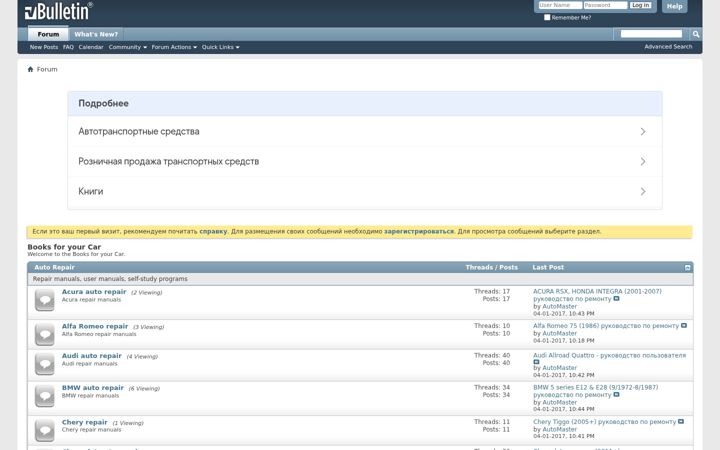Open New Posts in the navbar
This screenshot has height=450, width=720.
click(44, 47)
